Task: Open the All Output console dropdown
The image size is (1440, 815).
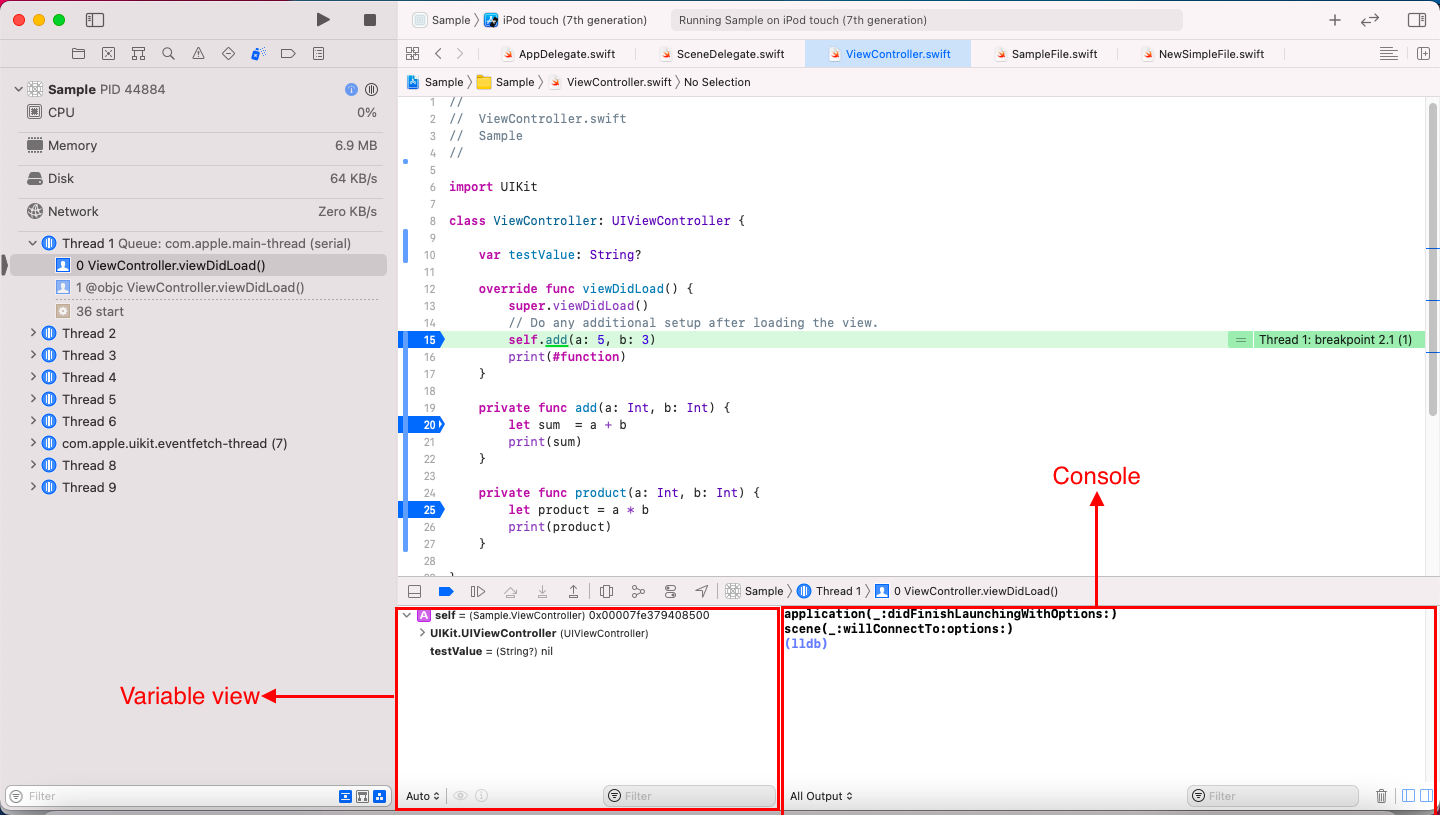Action: coord(821,796)
